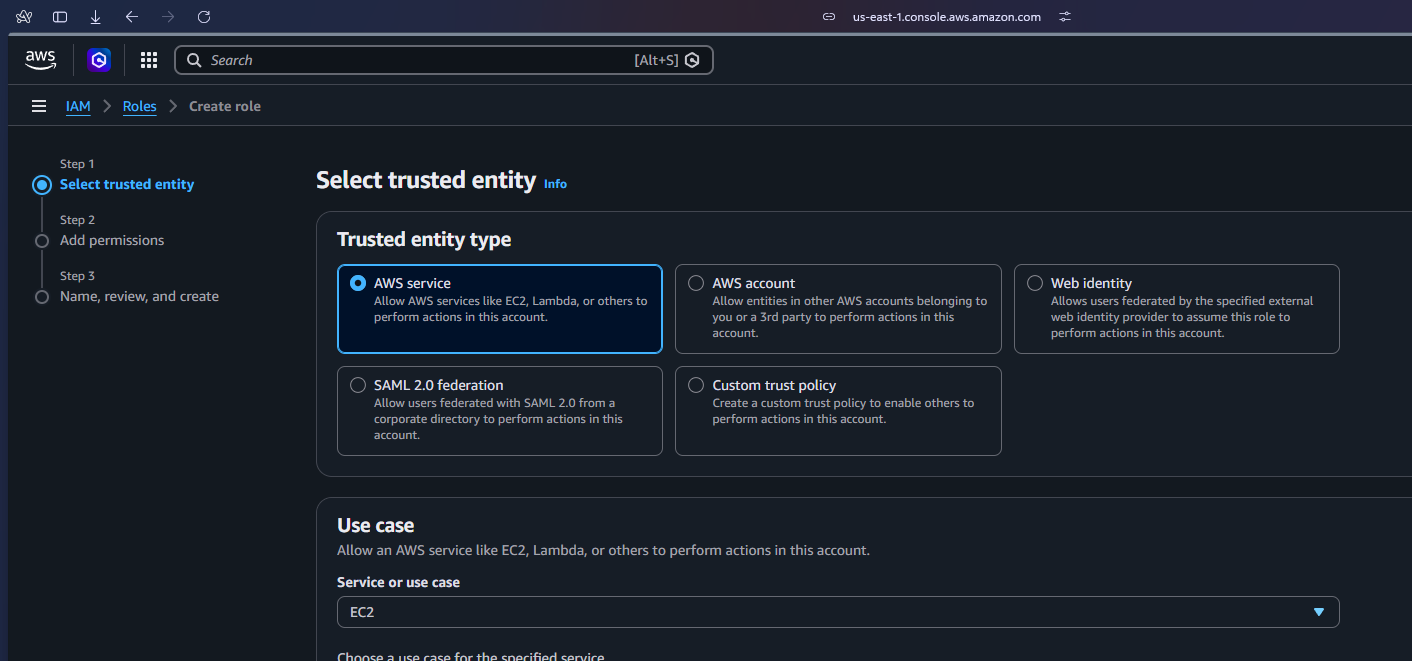This screenshot has width=1412, height=661.
Task: Choose the Web identity radio option
Action: (x=1035, y=283)
